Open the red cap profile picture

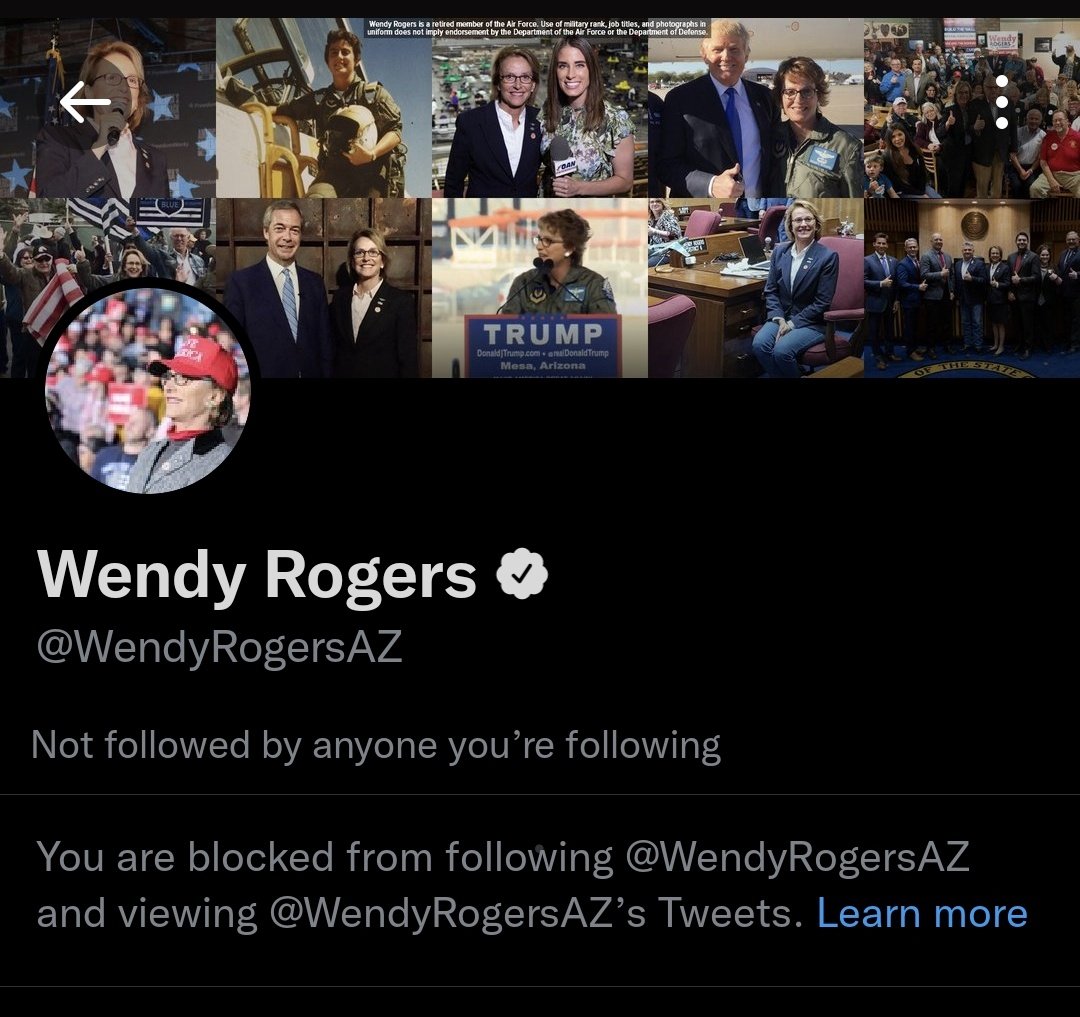tap(148, 390)
